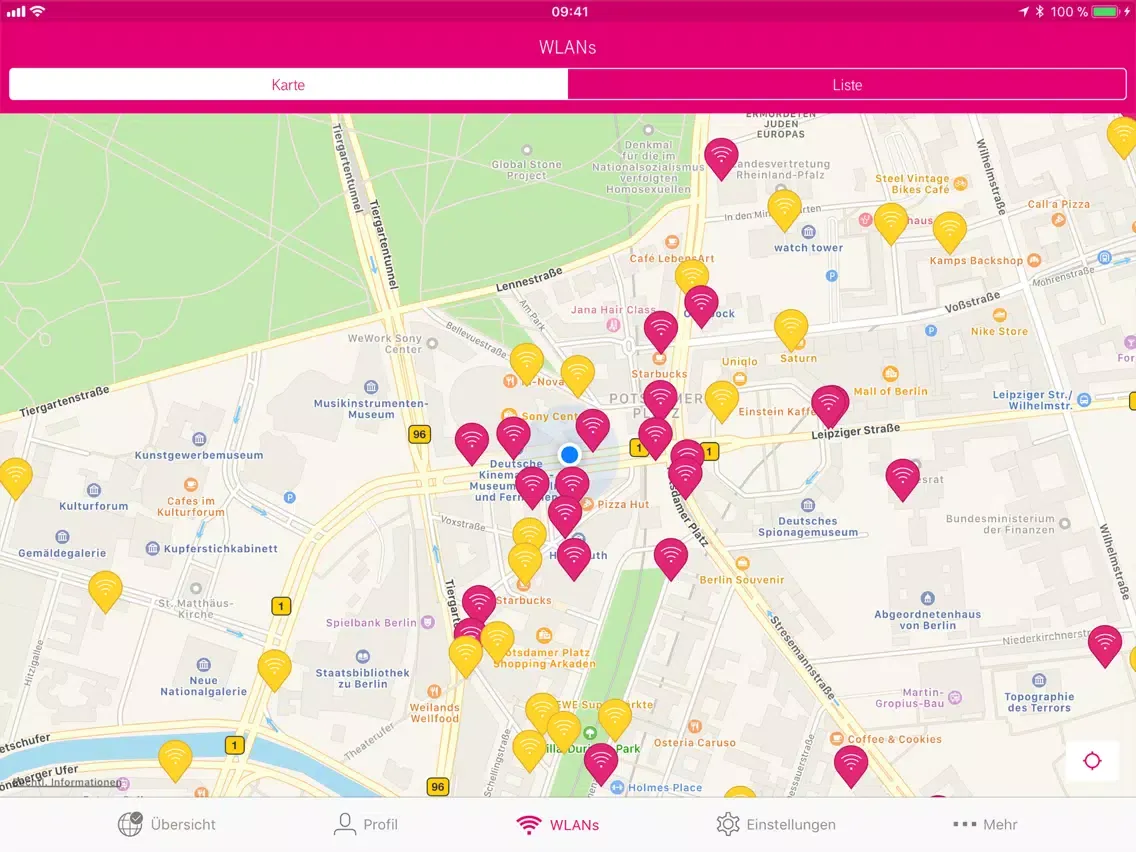Tap the Global Stone Project marker
The width and height of the screenshot is (1136, 852).
pyautogui.click(x=527, y=150)
